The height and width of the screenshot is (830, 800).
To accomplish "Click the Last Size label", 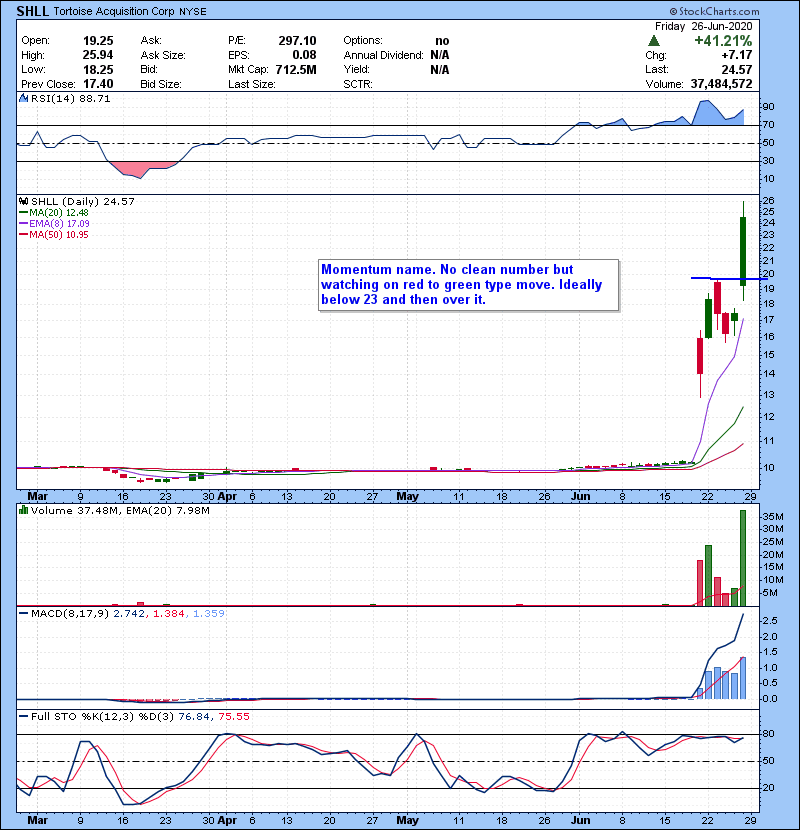I will 251,84.
